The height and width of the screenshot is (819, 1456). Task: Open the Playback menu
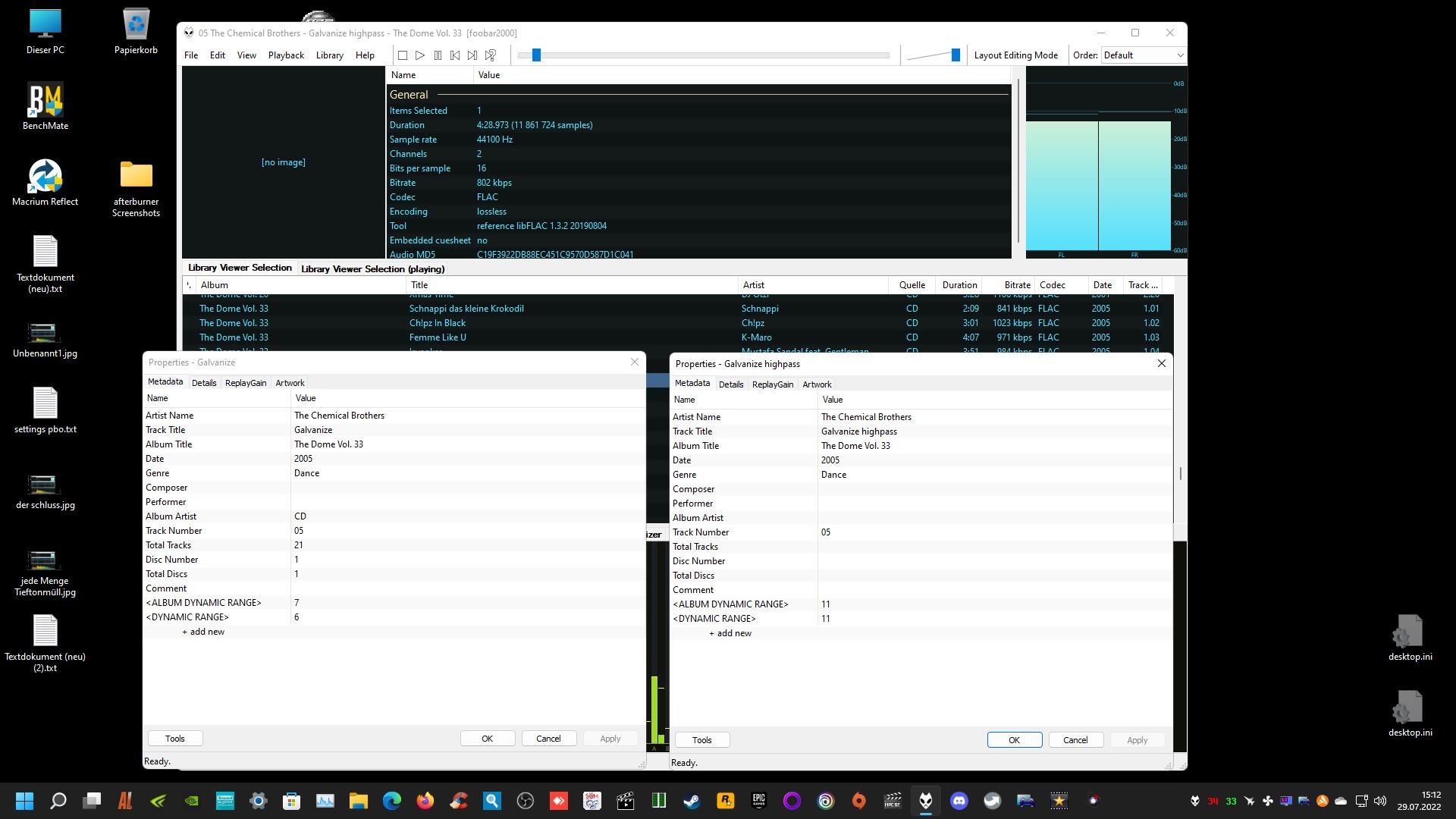[x=286, y=55]
